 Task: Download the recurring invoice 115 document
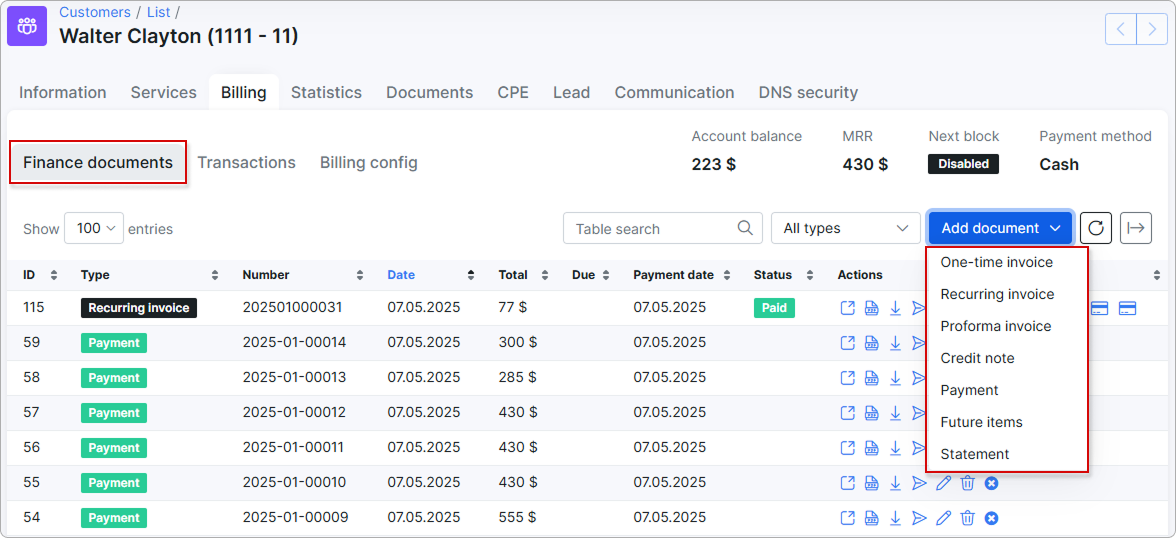[896, 308]
